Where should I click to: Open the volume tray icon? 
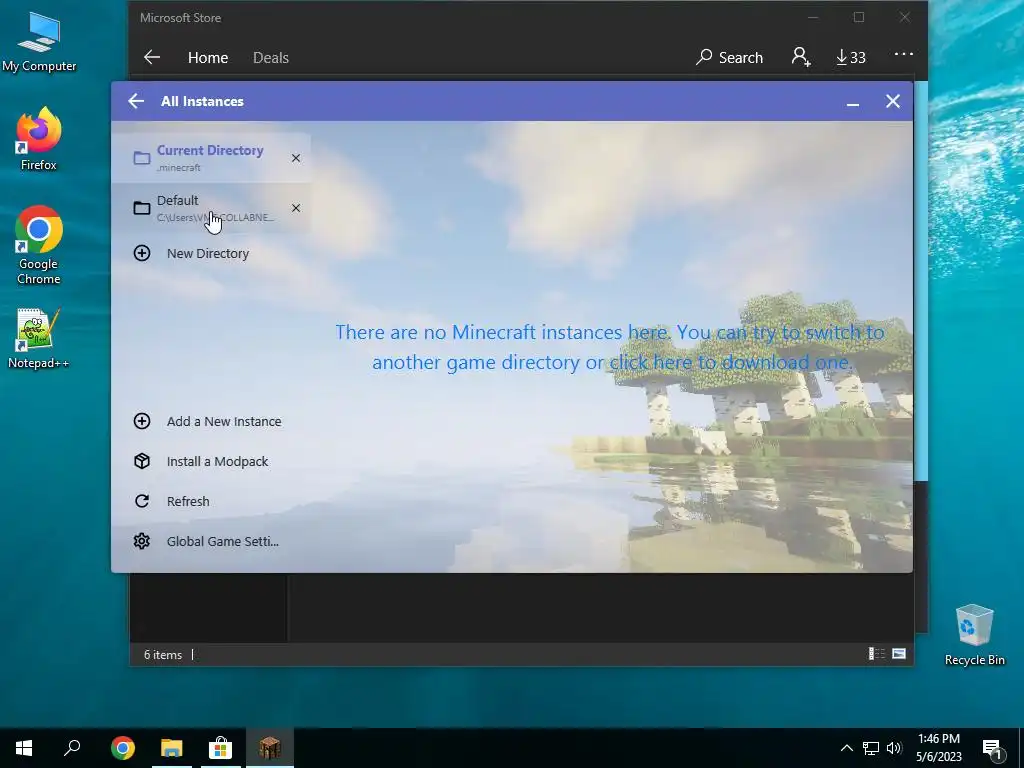click(x=894, y=748)
